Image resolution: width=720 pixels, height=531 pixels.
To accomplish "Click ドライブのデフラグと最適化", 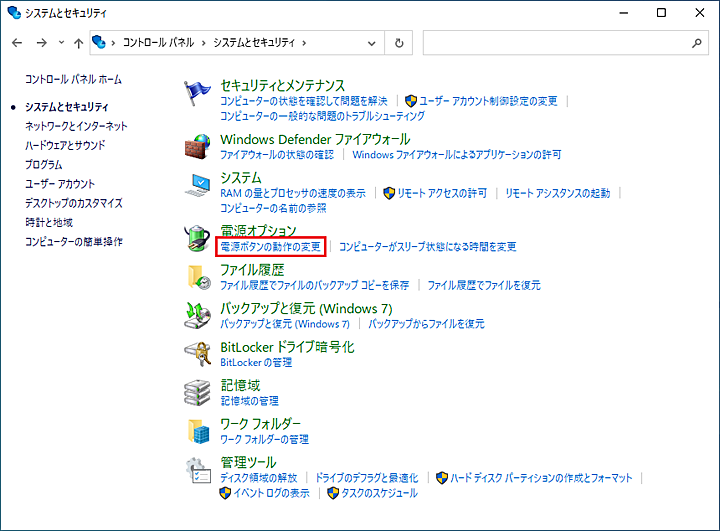I will click(x=366, y=478).
